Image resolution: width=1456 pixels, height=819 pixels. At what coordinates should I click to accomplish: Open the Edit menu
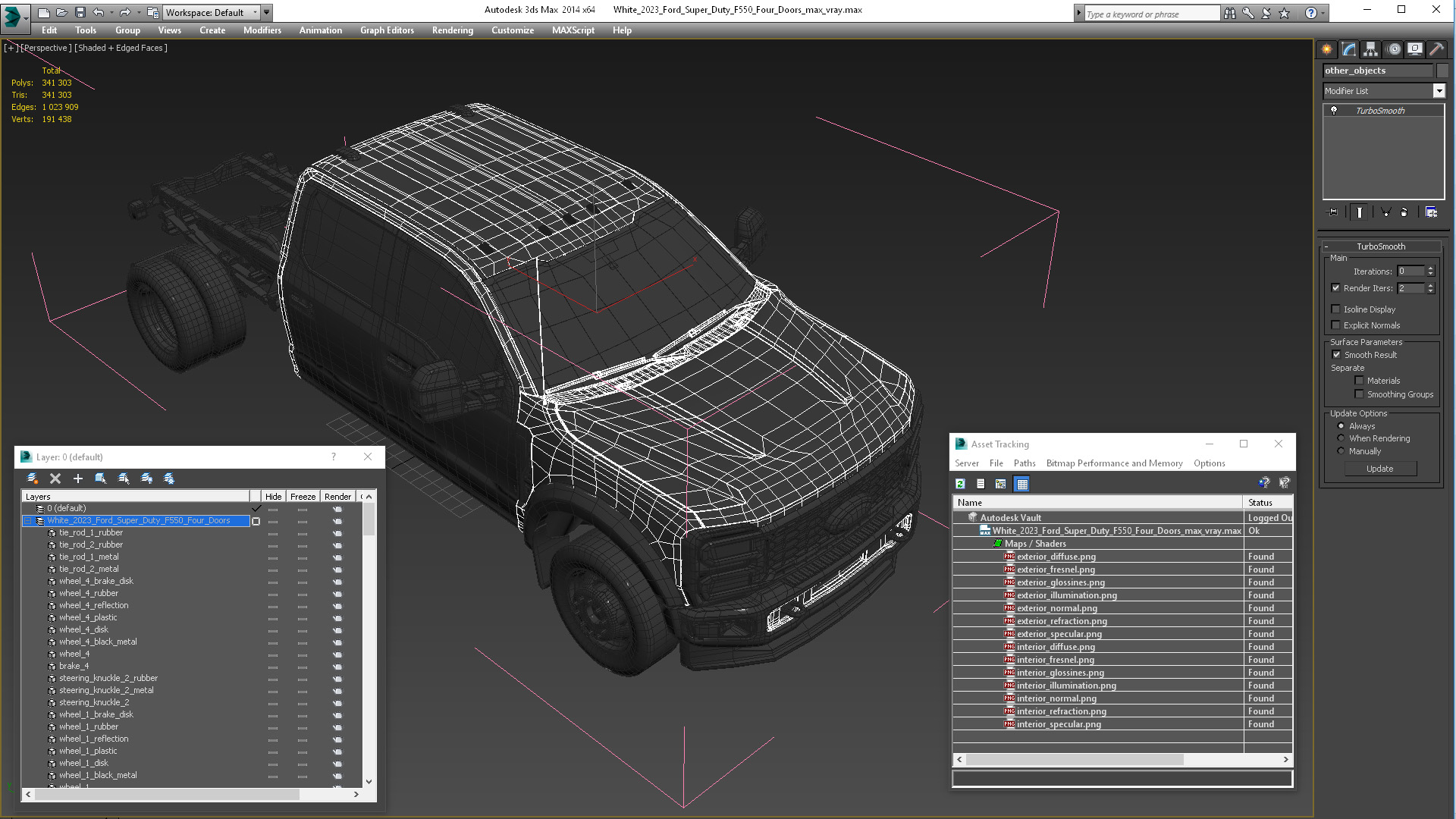click(x=49, y=30)
